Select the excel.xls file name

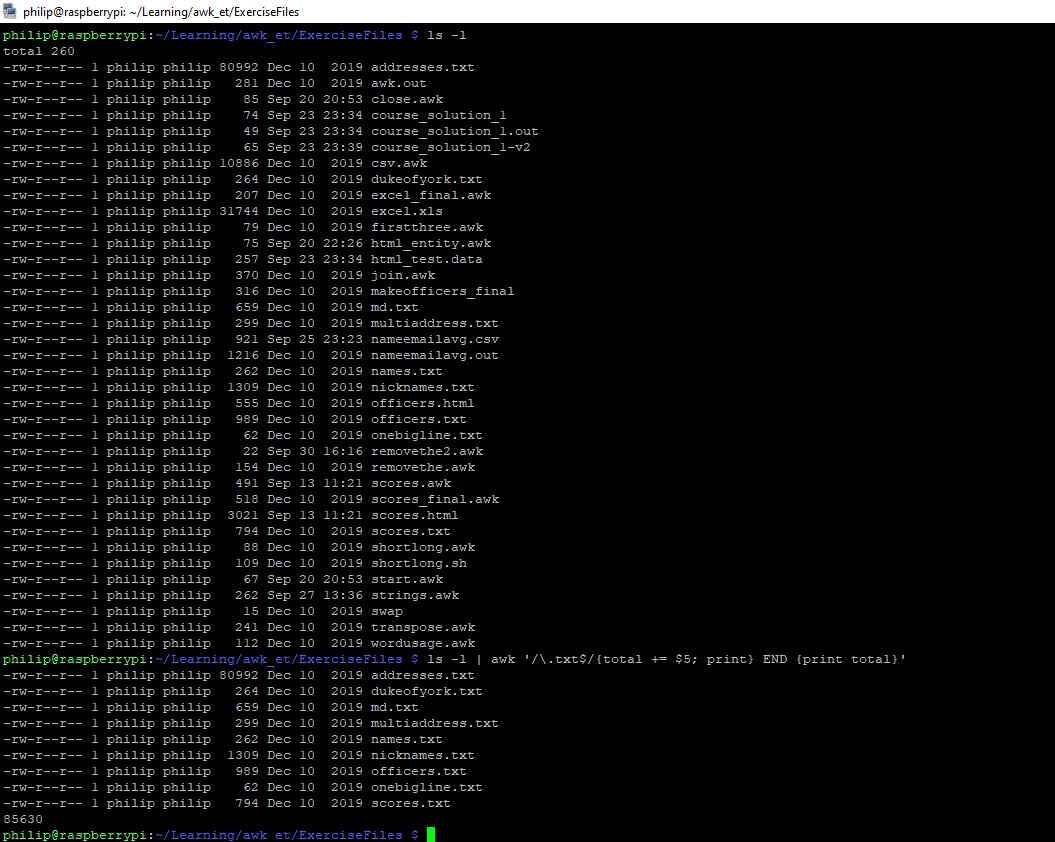[406, 211]
